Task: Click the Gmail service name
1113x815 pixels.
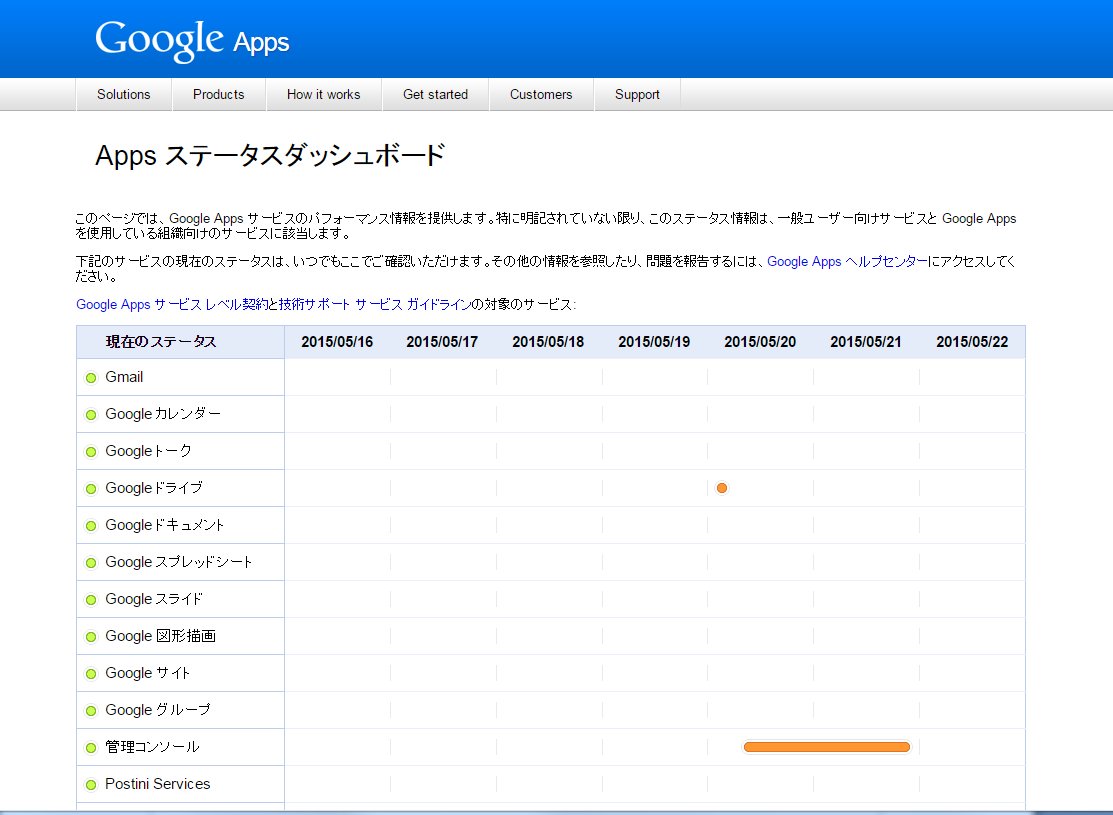Action: 124,377
